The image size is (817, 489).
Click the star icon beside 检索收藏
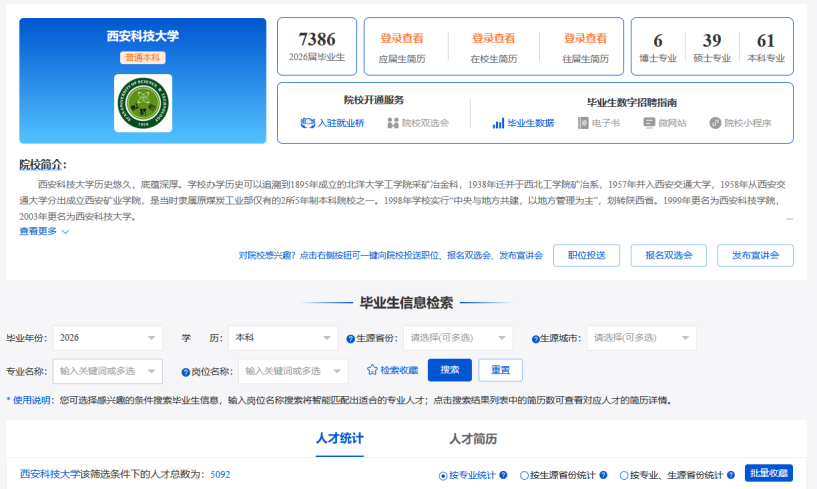pos(372,370)
